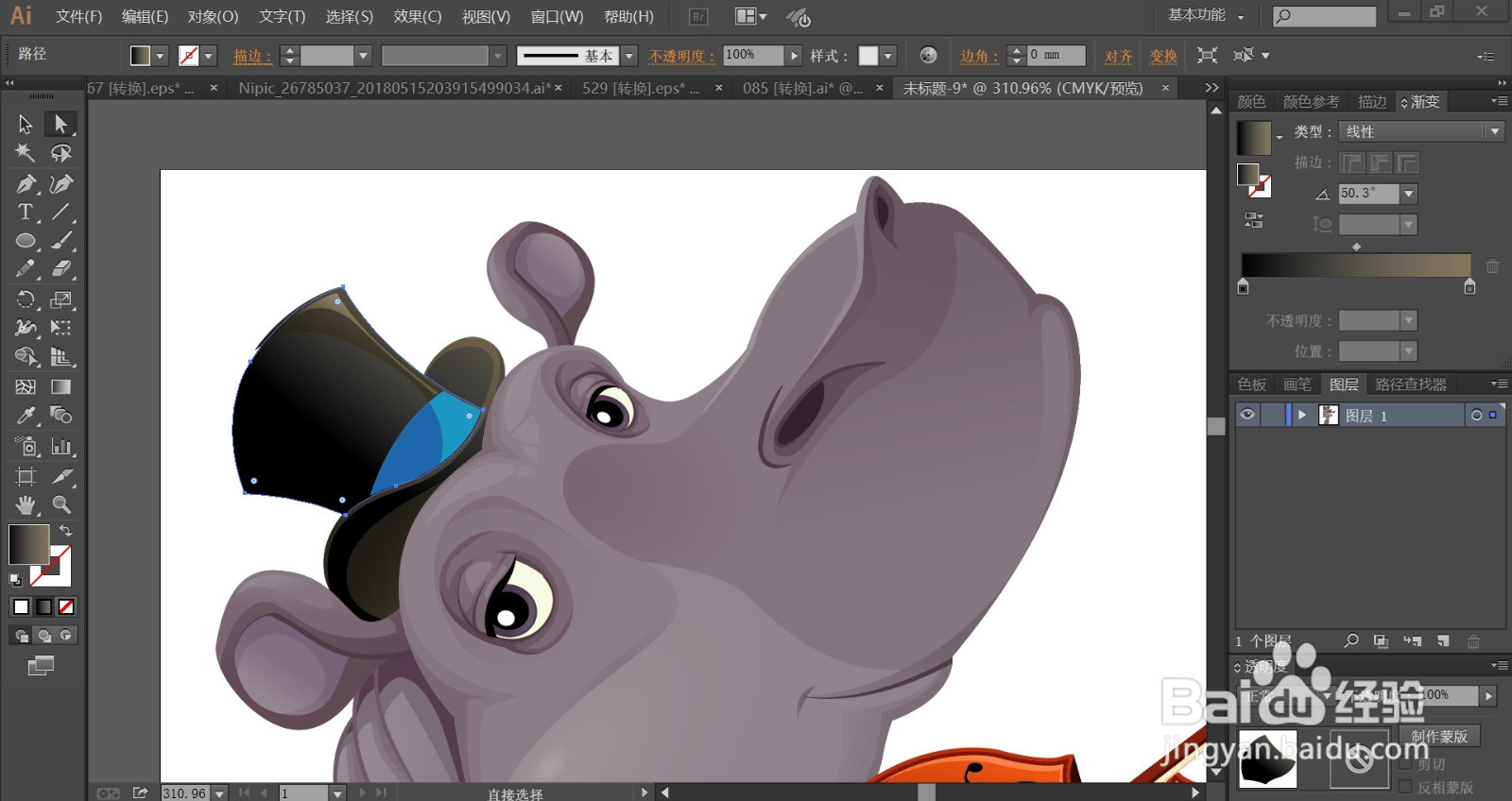This screenshot has height=801, width=1512.
Task: Click the target circle of 图层 1
Action: (x=1476, y=415)
